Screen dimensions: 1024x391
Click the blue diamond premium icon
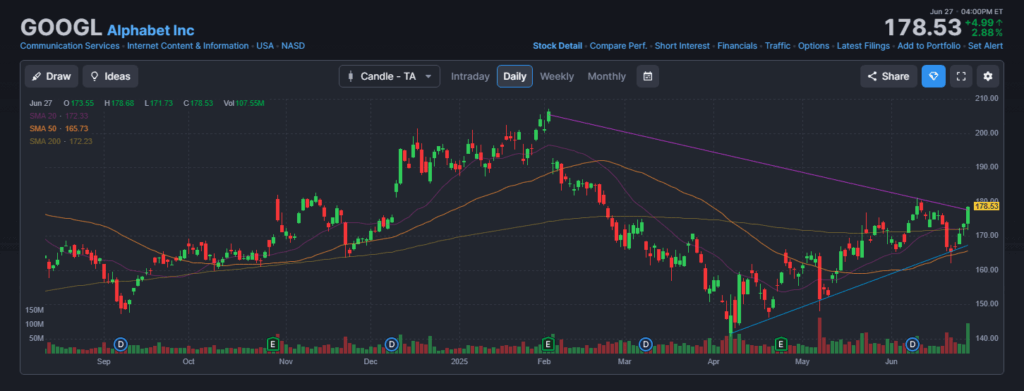pos(933,76)
